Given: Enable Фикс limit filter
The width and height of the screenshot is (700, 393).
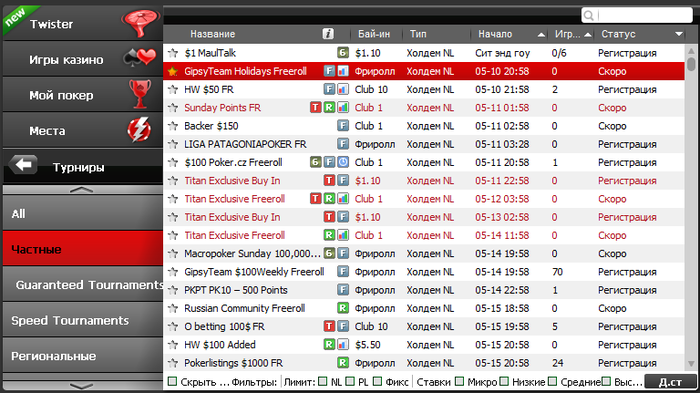Looking at the screenshot, I should click(378, 381).
